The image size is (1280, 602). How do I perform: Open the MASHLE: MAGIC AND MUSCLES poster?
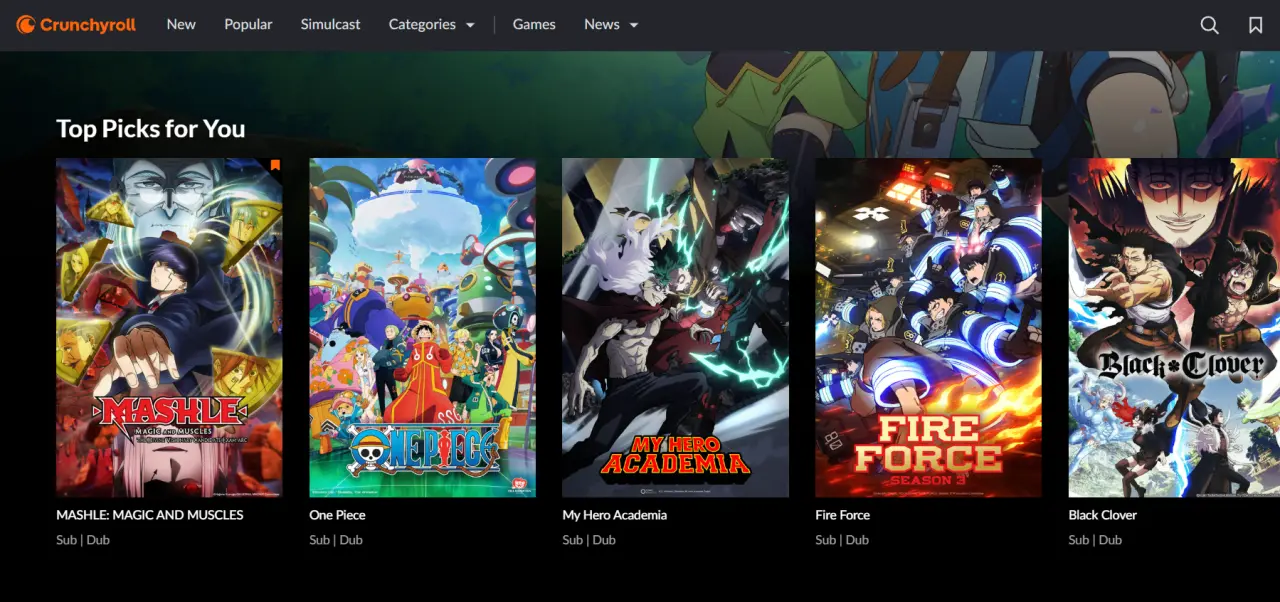coord(169,328)
